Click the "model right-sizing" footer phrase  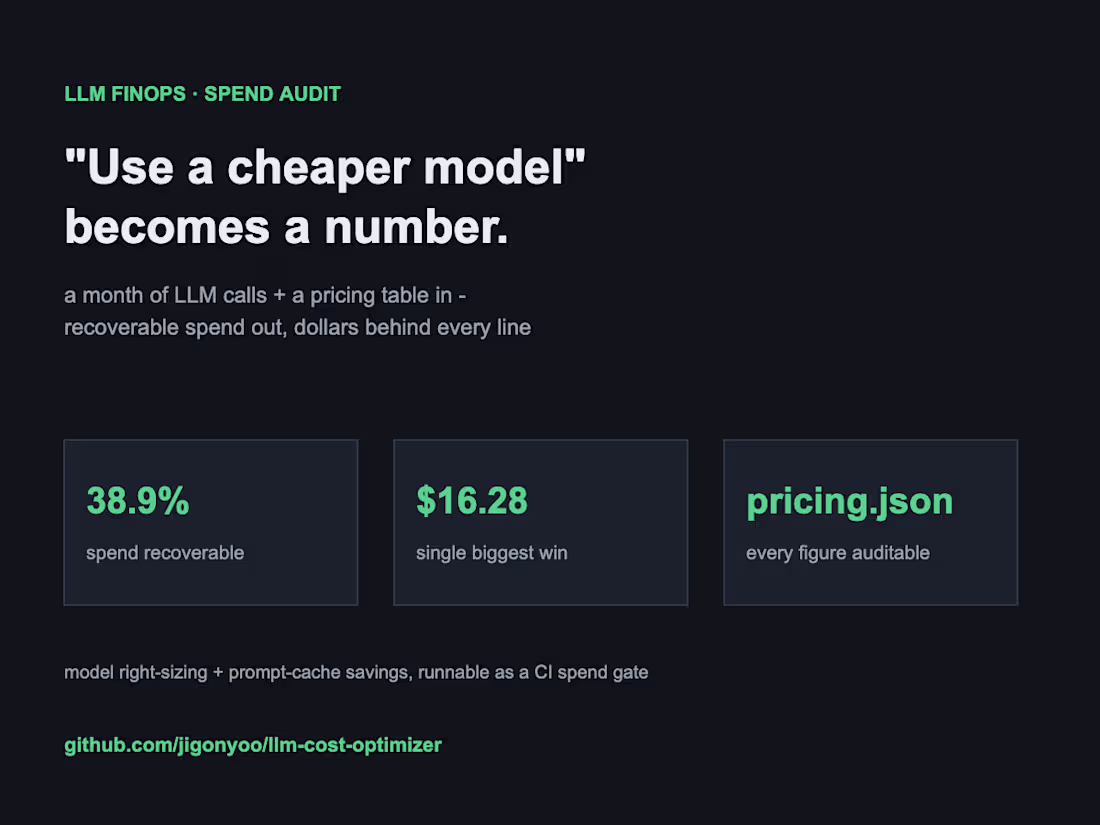pyautogui.click(x=135, y=673)
